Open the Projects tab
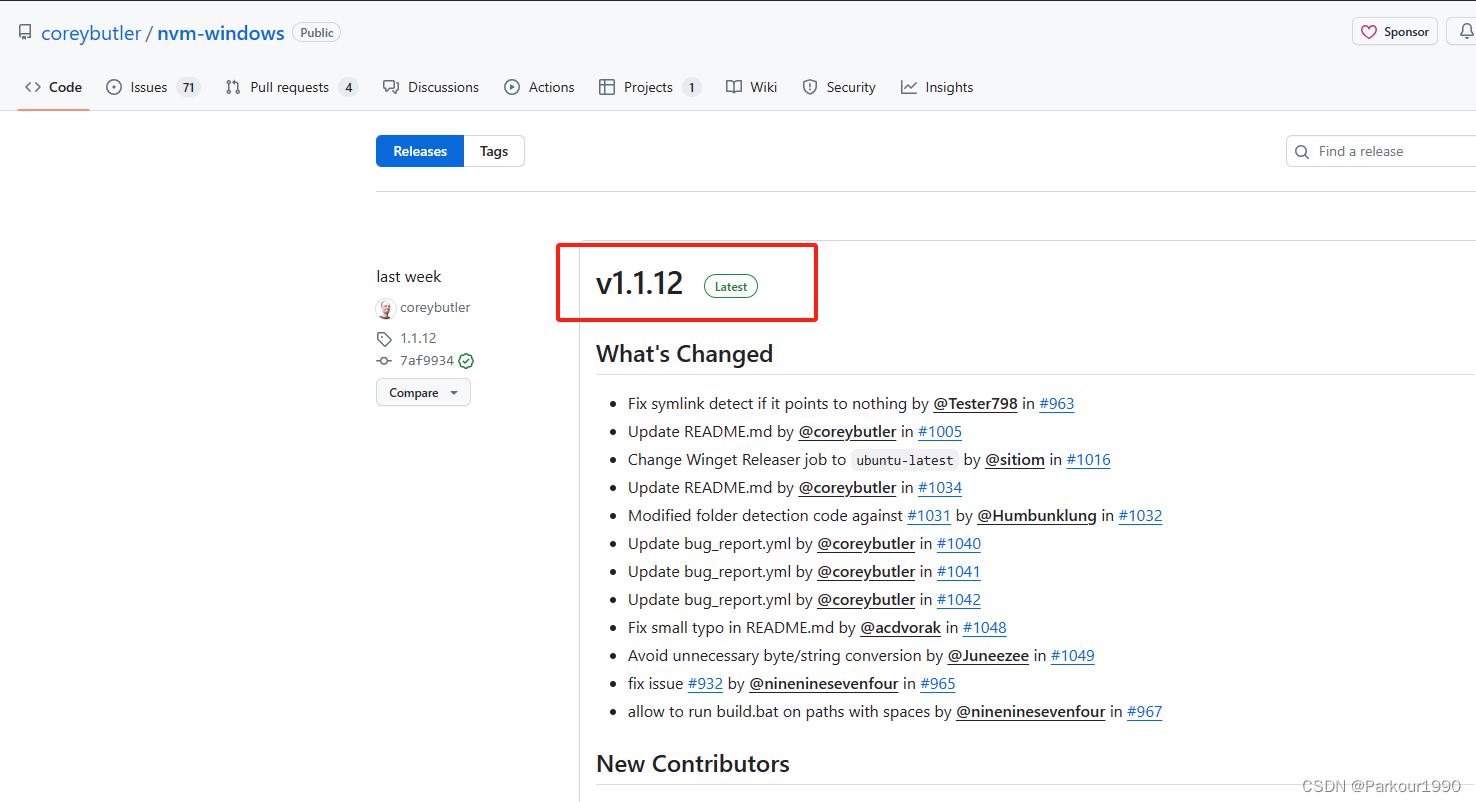 [649, 87]
